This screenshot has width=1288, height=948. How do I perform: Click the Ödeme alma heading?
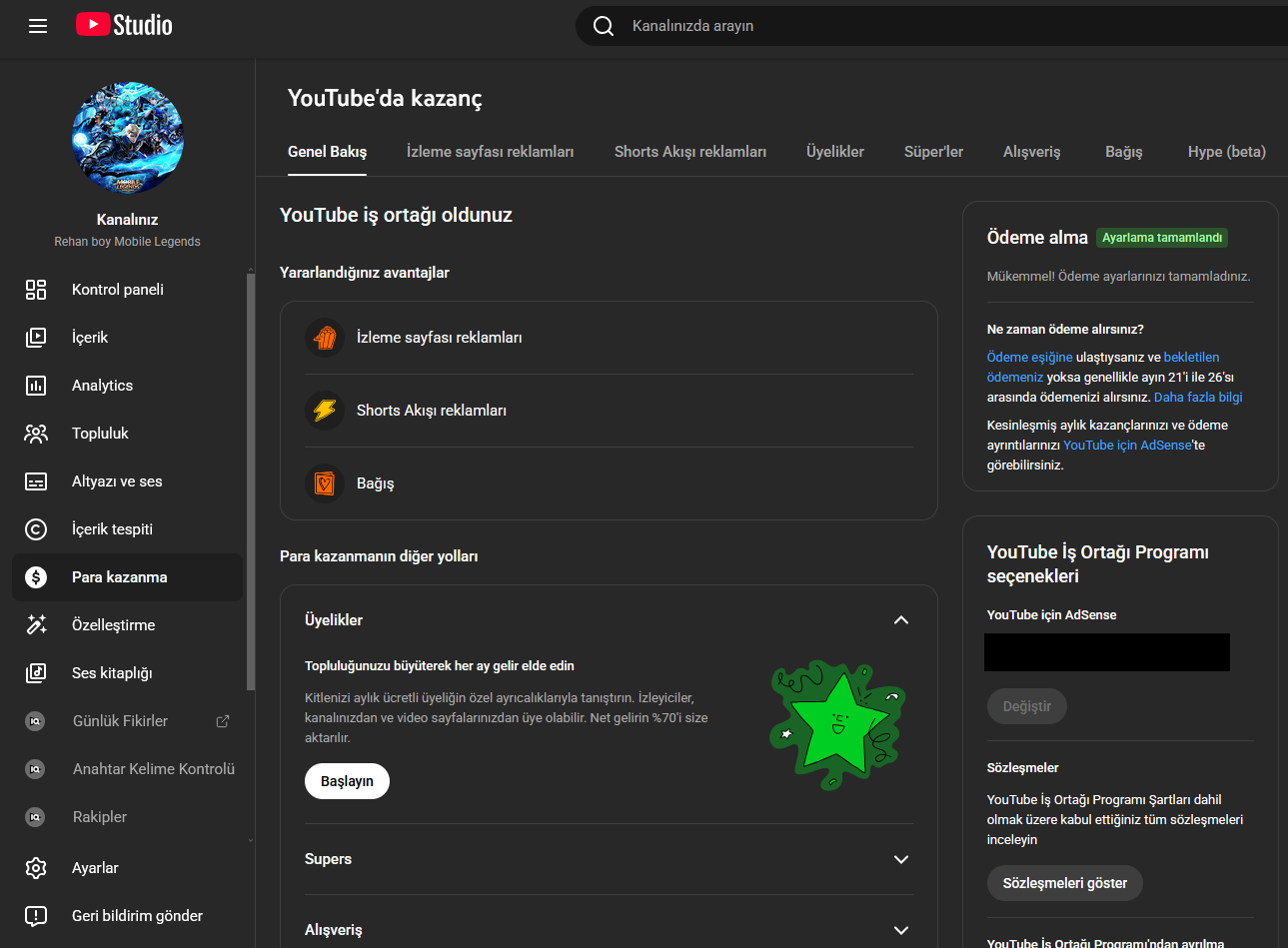pyautogui.click(x=1037, y=238)
